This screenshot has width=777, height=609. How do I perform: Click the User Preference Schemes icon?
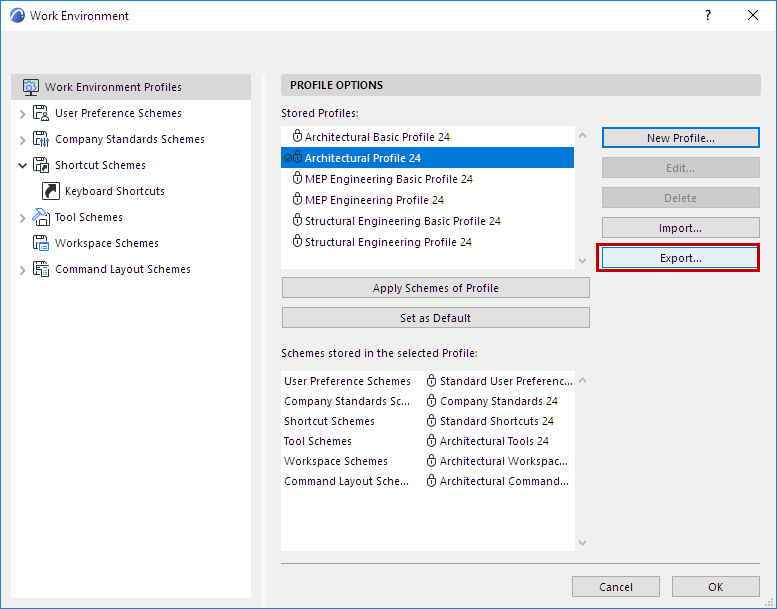[x=41, y=113]
